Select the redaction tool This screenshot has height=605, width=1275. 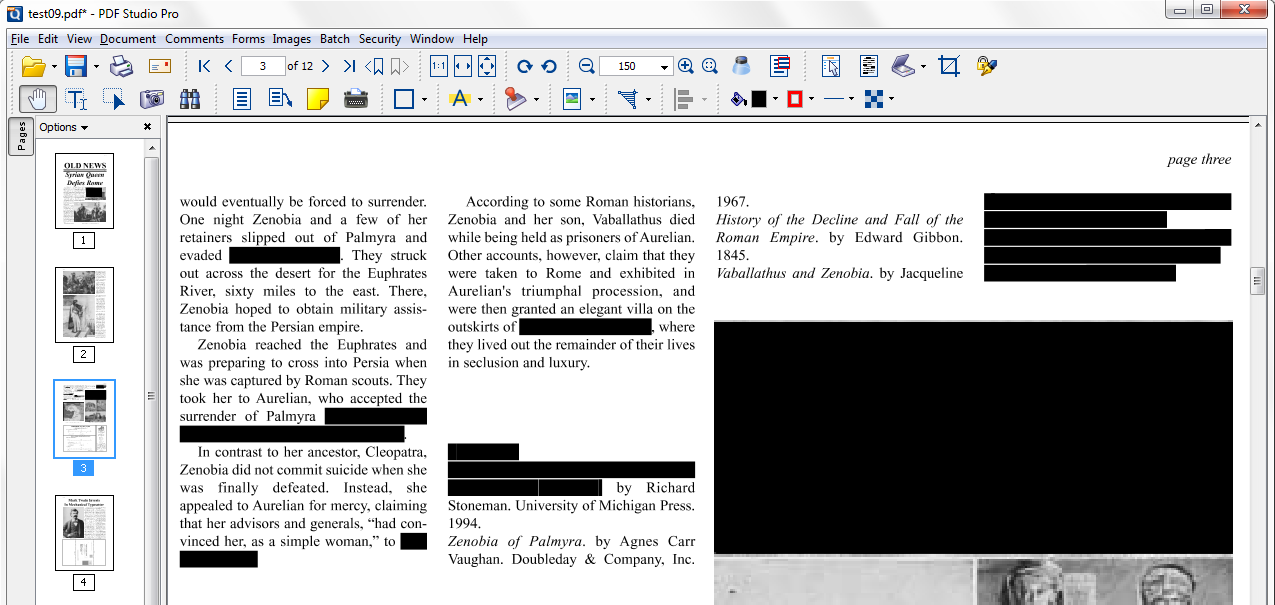pos(778,66)
